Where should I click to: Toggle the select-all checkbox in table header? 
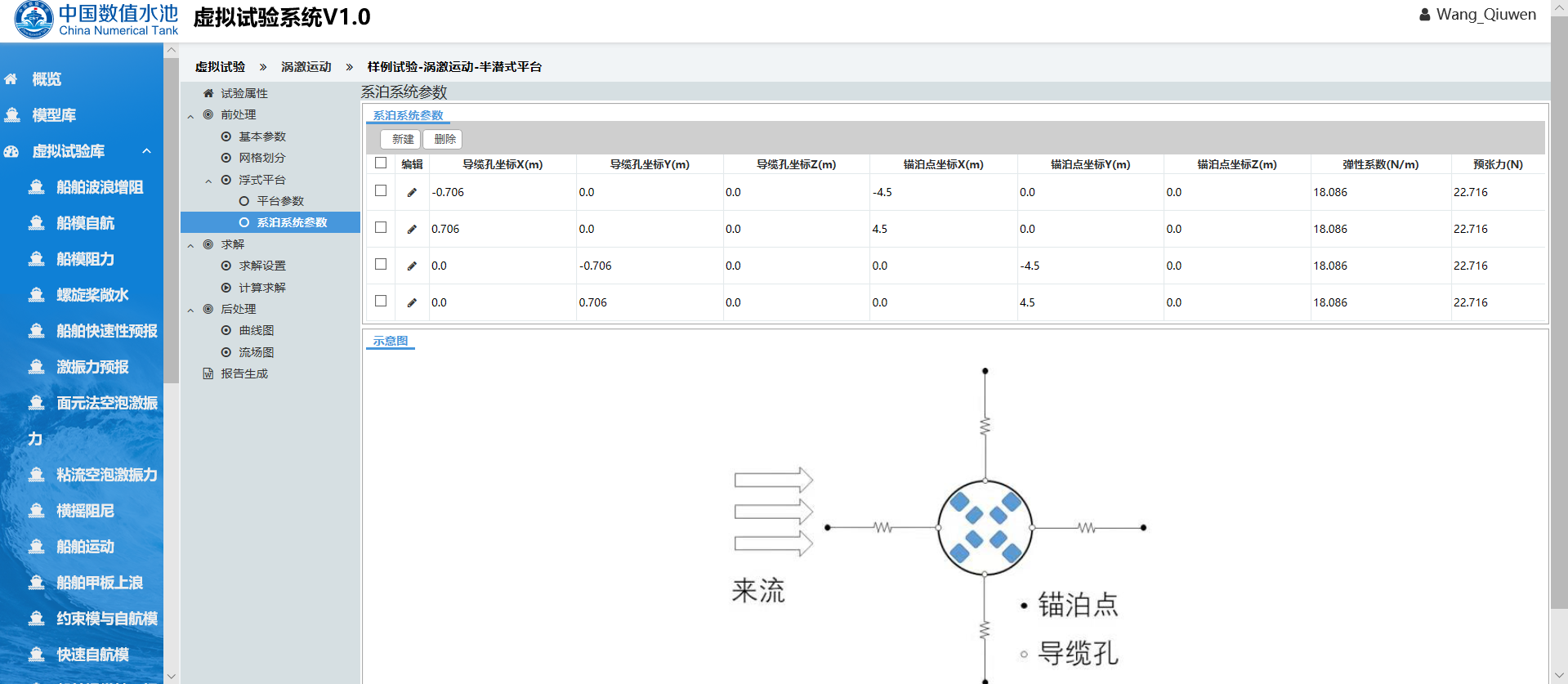click(x=381, y=163)
